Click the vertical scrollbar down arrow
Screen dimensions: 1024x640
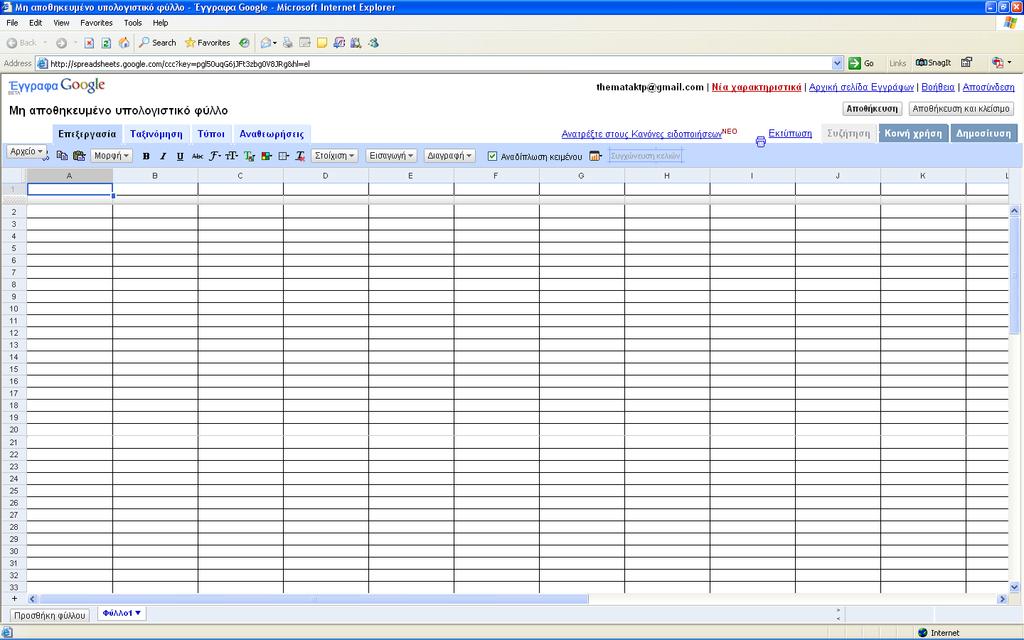pyautogui.click(x=1014, y=587)
